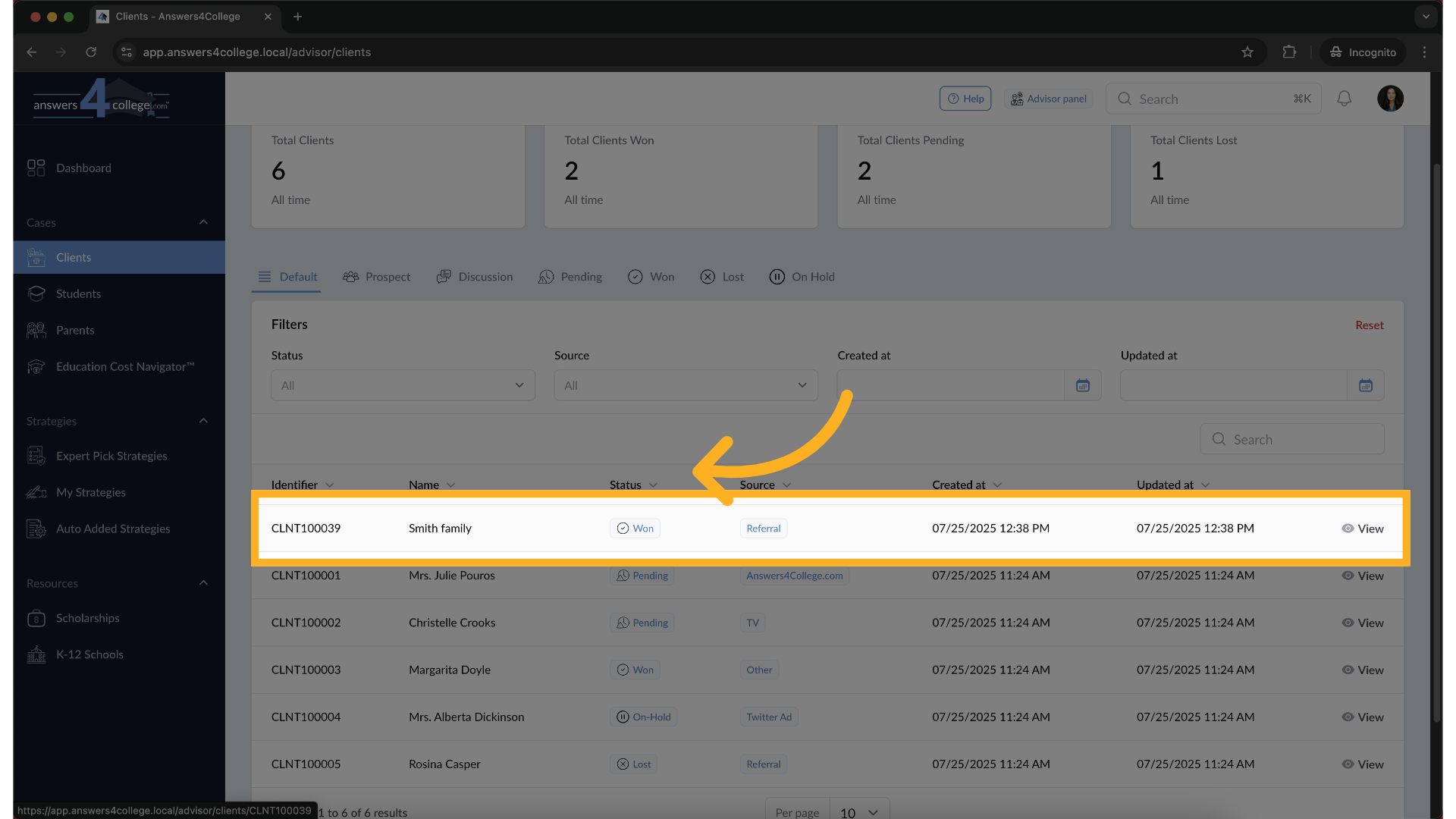The width and height of the screenshot is (1456, 819).
Task: Click the Help button
Action: (x=965, y=99)
